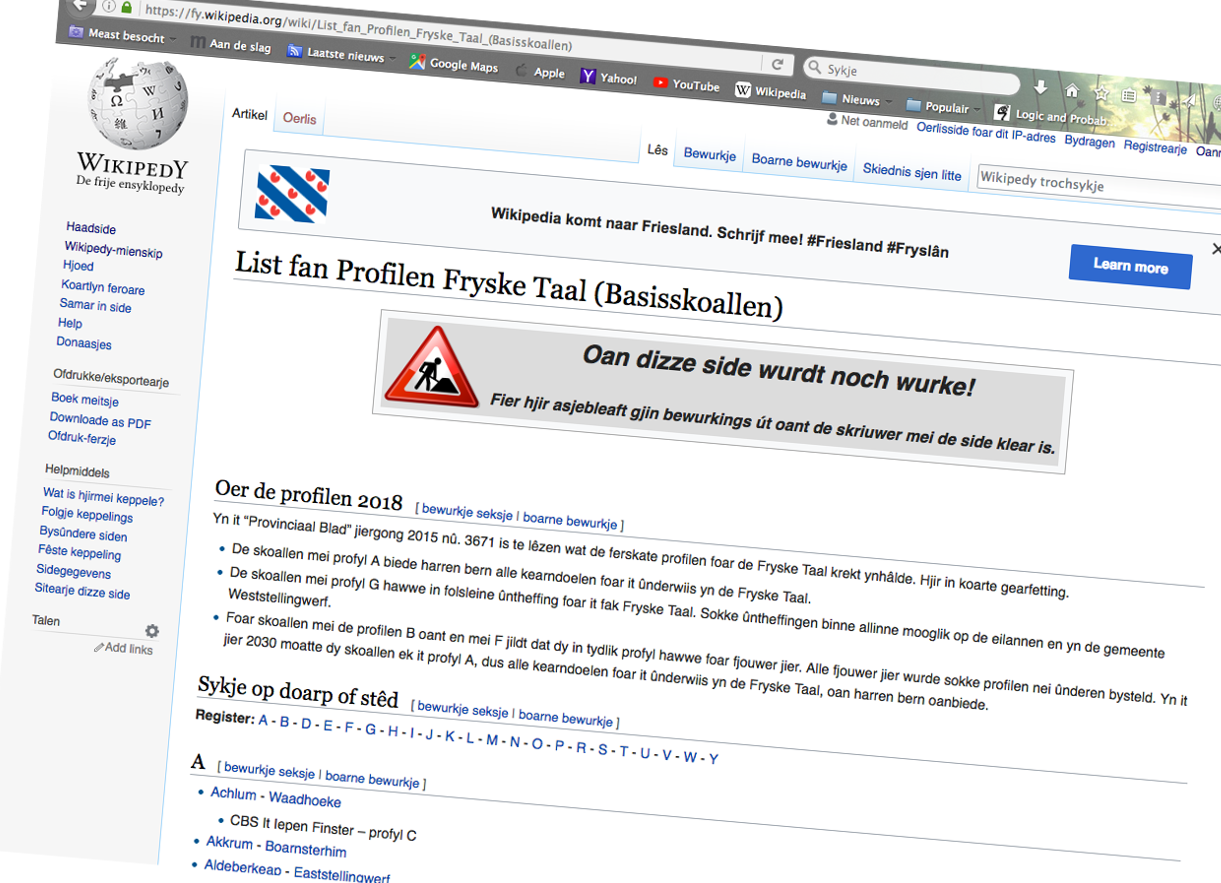Open Koartlyn feroare sidebar link
The width and height of the screenshot is (1221, 883).
click(x=103, y=287)
